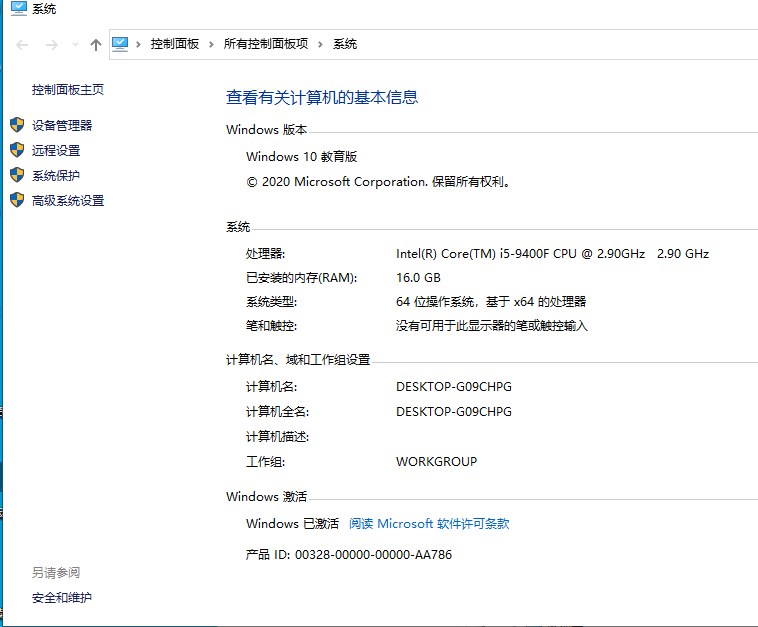758x627 pixels.
Task: Click the Forward navigation arrow
Action: [x=52, y=44]
